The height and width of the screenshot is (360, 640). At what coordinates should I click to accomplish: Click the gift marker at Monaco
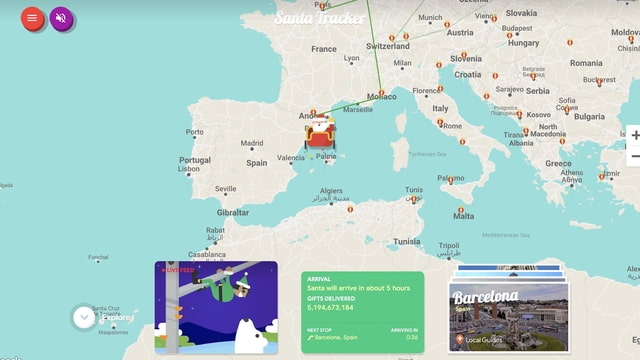coord(381,93)
